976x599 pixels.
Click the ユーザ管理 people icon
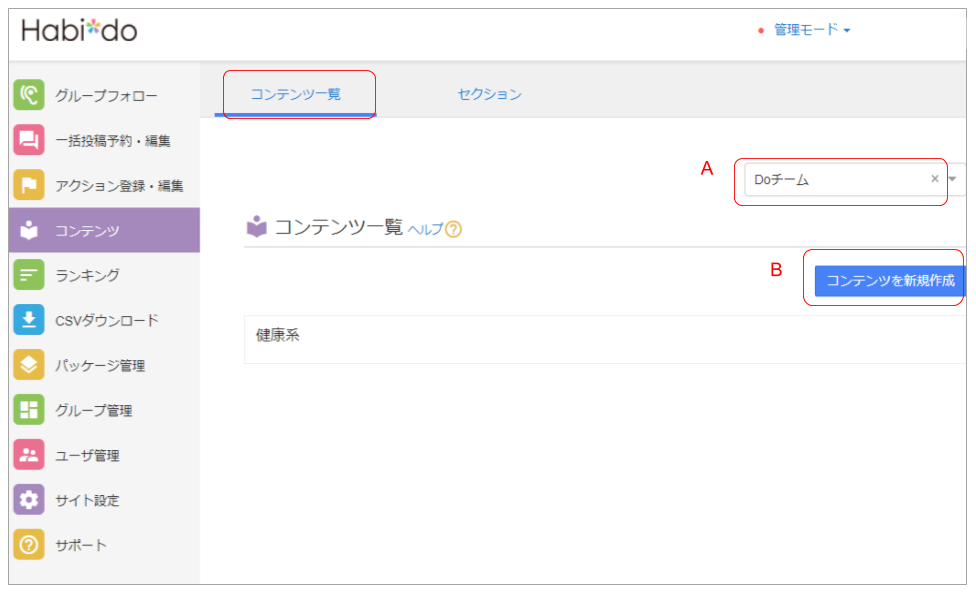point(29,455)
